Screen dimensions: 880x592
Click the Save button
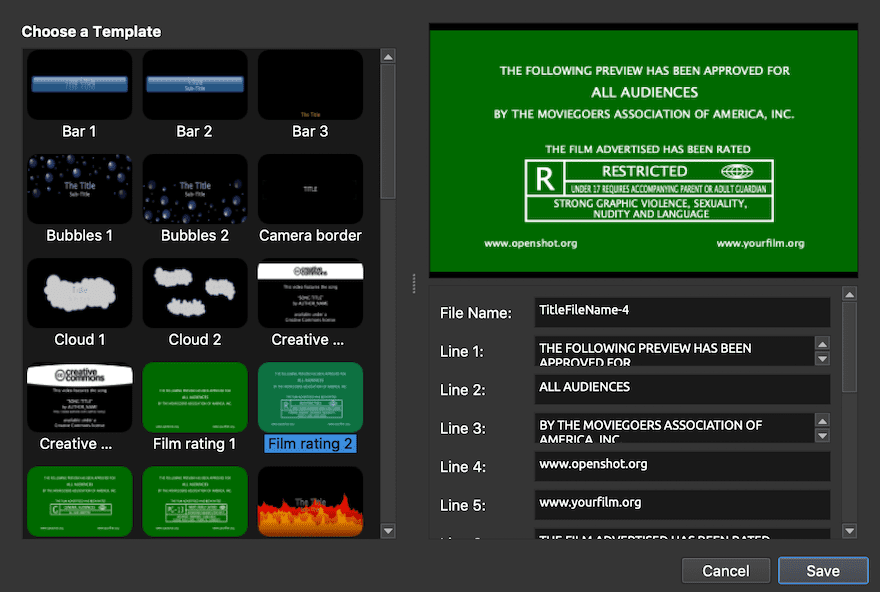pyautogui.click(x=823, y=571)
